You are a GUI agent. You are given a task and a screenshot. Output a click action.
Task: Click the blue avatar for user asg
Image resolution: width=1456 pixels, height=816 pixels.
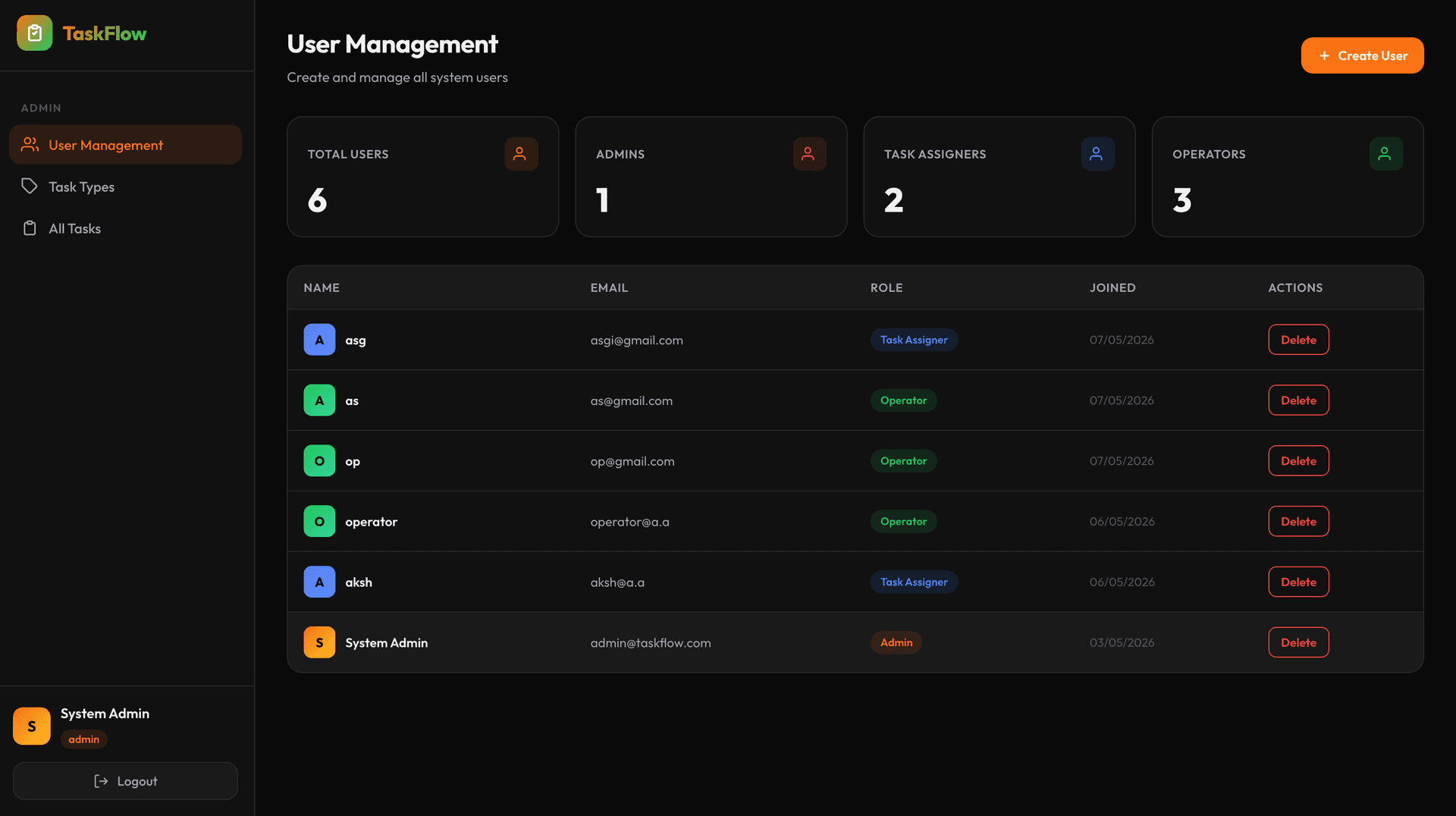pyautogui.click(x=319, y=340)
